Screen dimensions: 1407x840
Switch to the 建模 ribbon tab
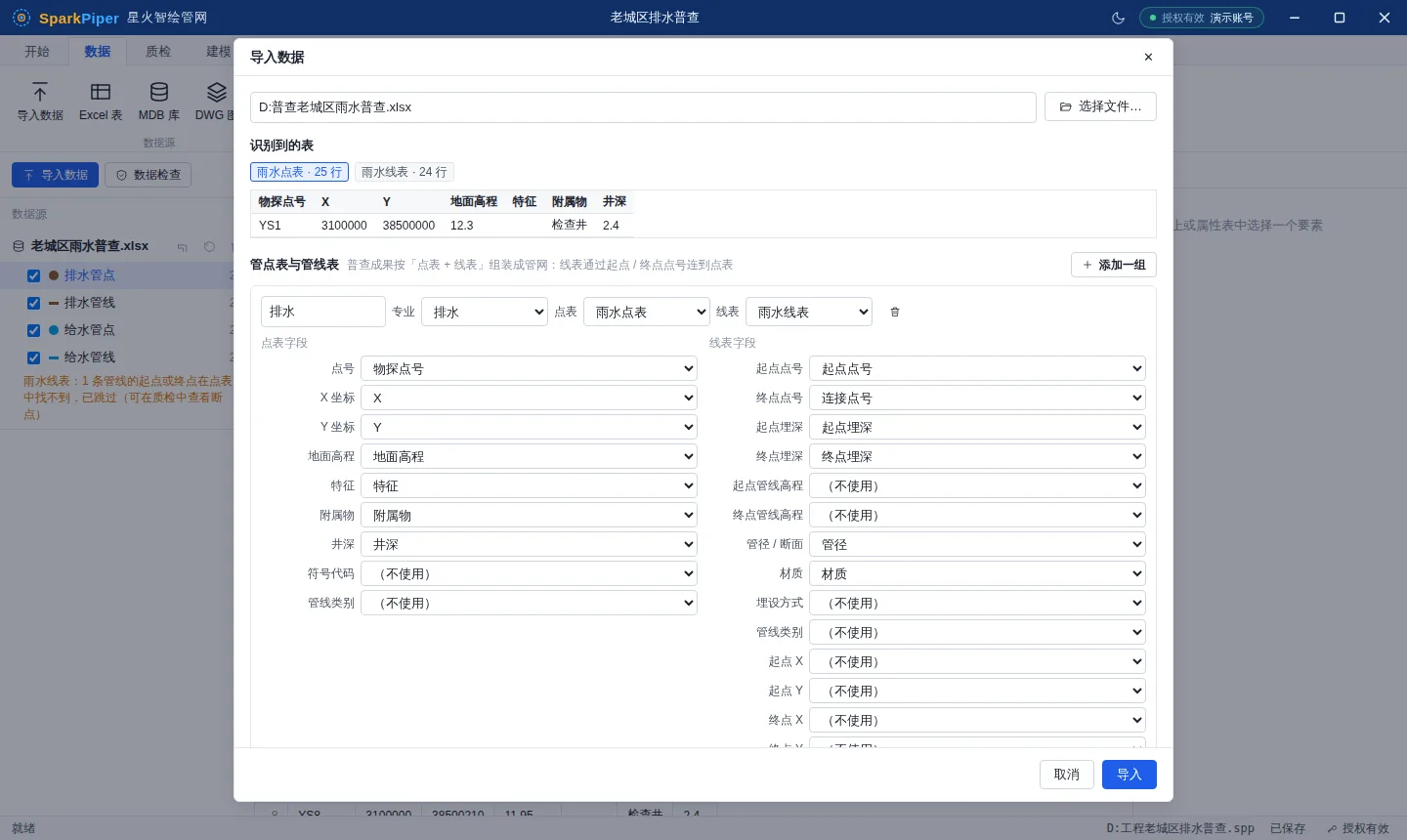coord(218,51)
